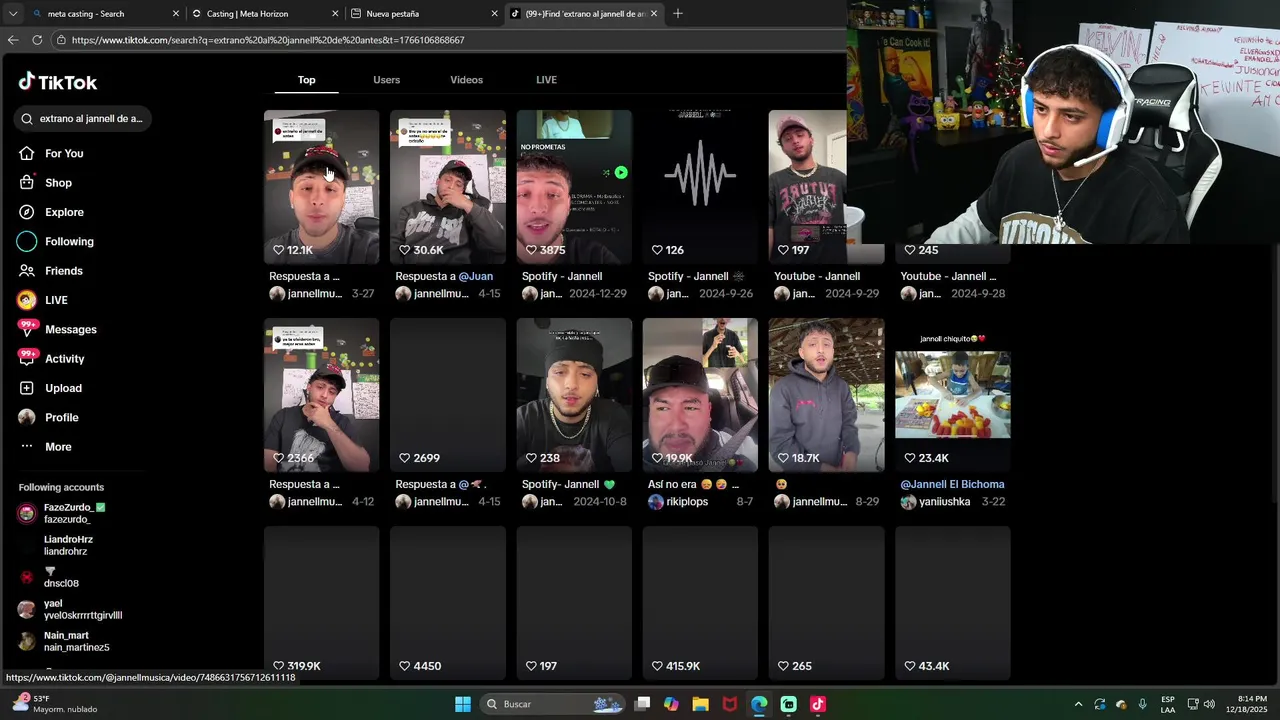Click the @Juan mention link
Image resolution: width=1280 pixels, height=720 pixels.
pyautogui.click(x=476, y=276)
